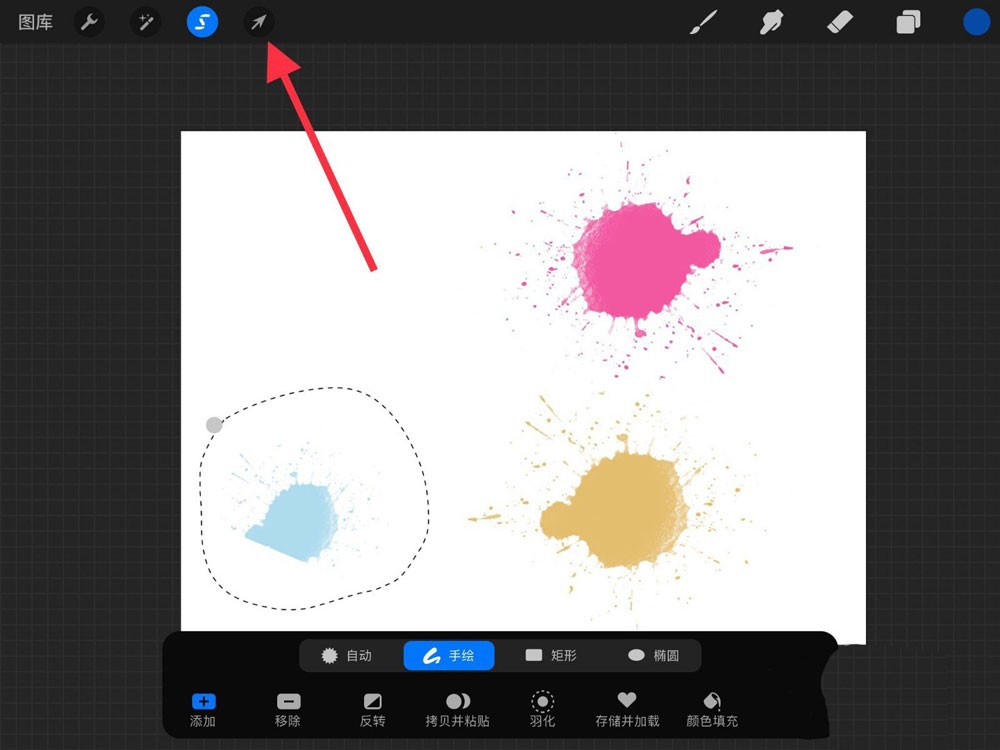Toggle 颜色填充 color fill
1000x750 pixels.
[712, 710]
